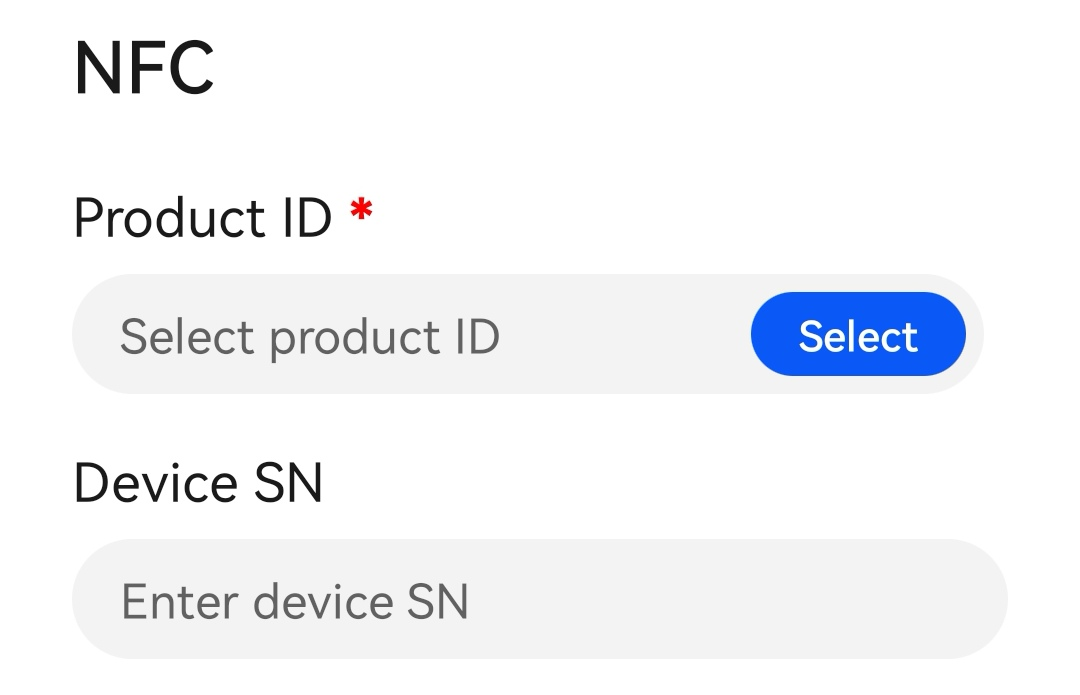Place cursor in the device SN input
Screen dimensions: 1080x695
539,599
